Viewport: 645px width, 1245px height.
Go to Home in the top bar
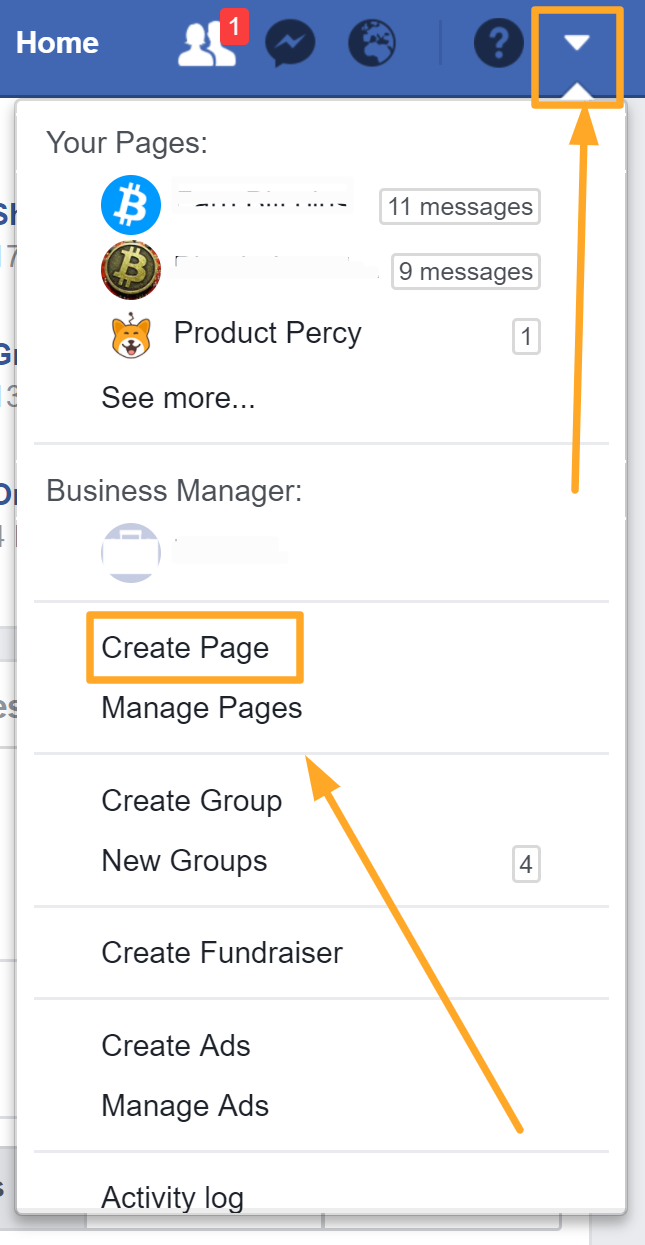(x=57, y=43)
